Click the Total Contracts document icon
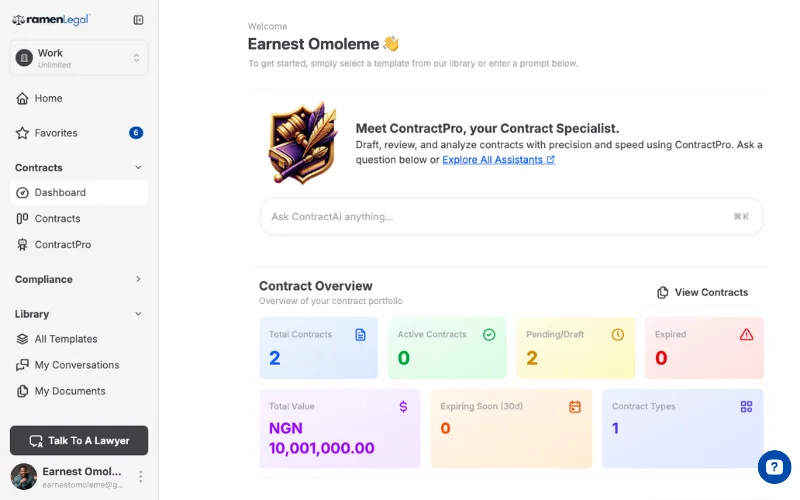The image size is (800, 500). pyautogui.click(x=360, y=335)
